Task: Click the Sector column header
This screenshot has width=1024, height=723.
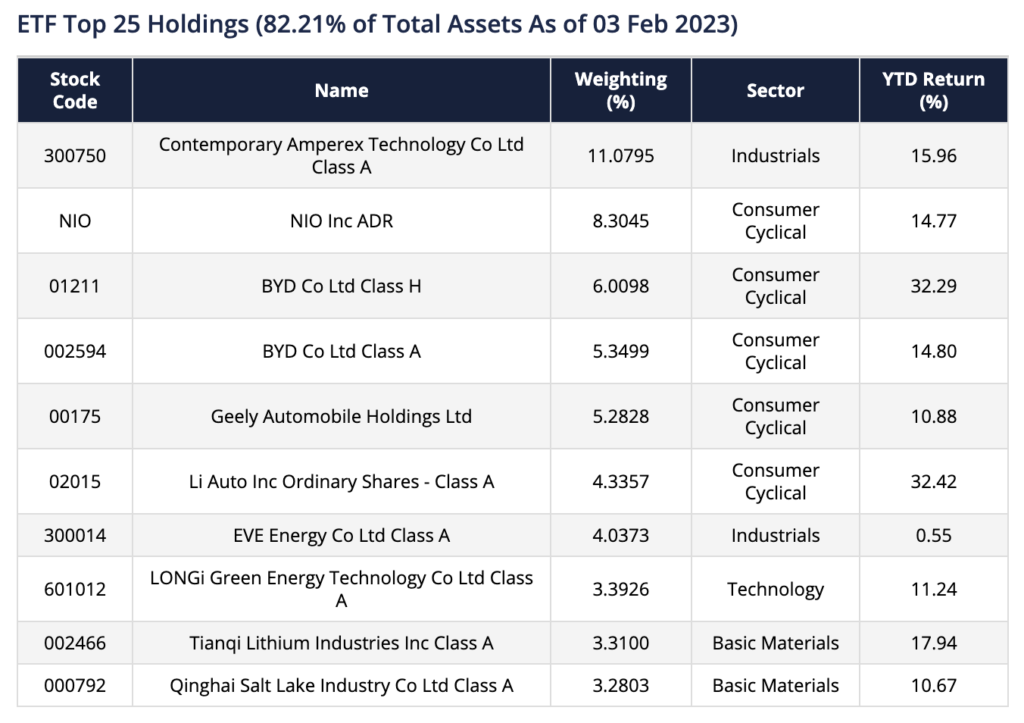Action: tap(775, 90)
